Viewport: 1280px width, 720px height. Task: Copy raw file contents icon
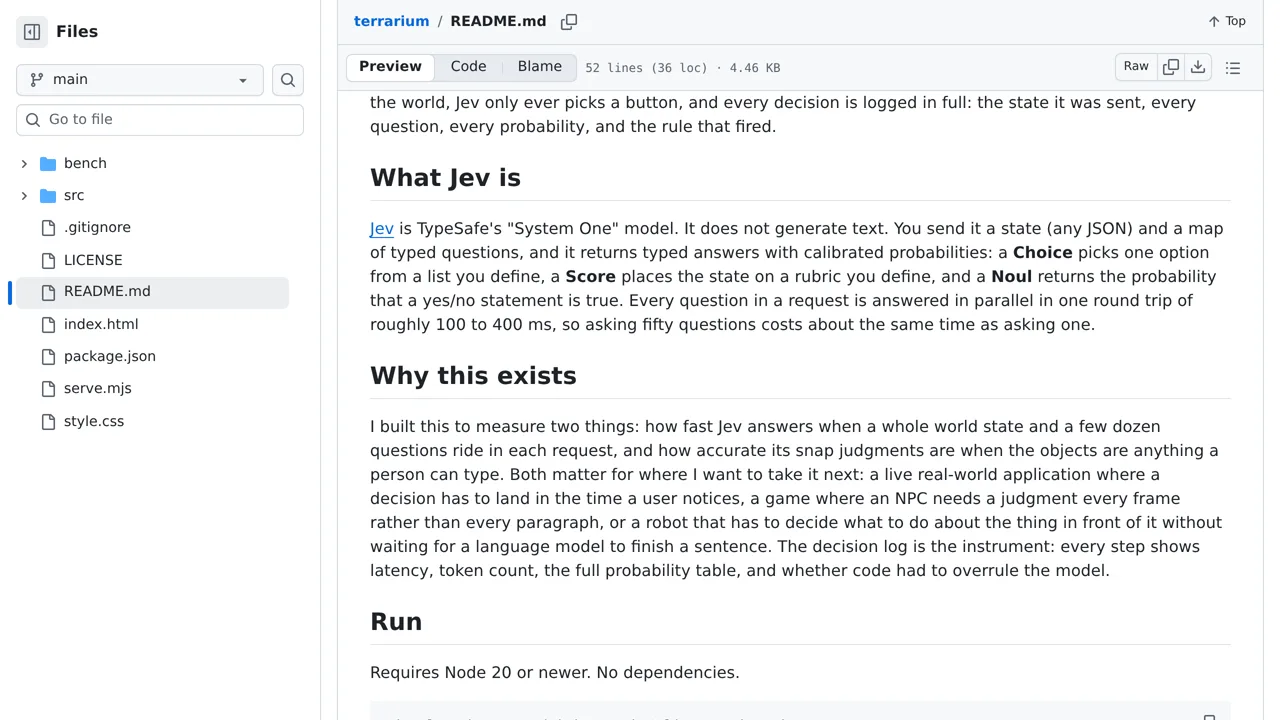1171,67
